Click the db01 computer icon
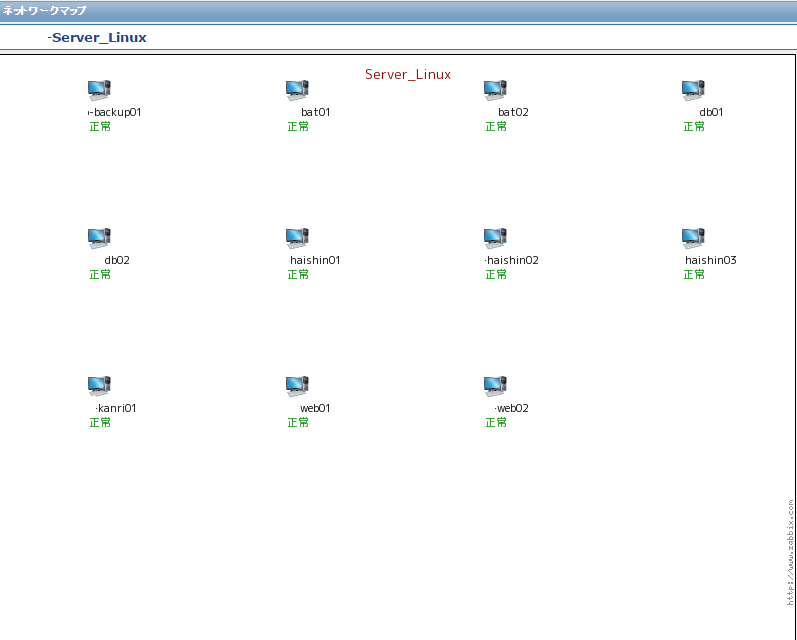The image size is (797, 640). point(693,90)
